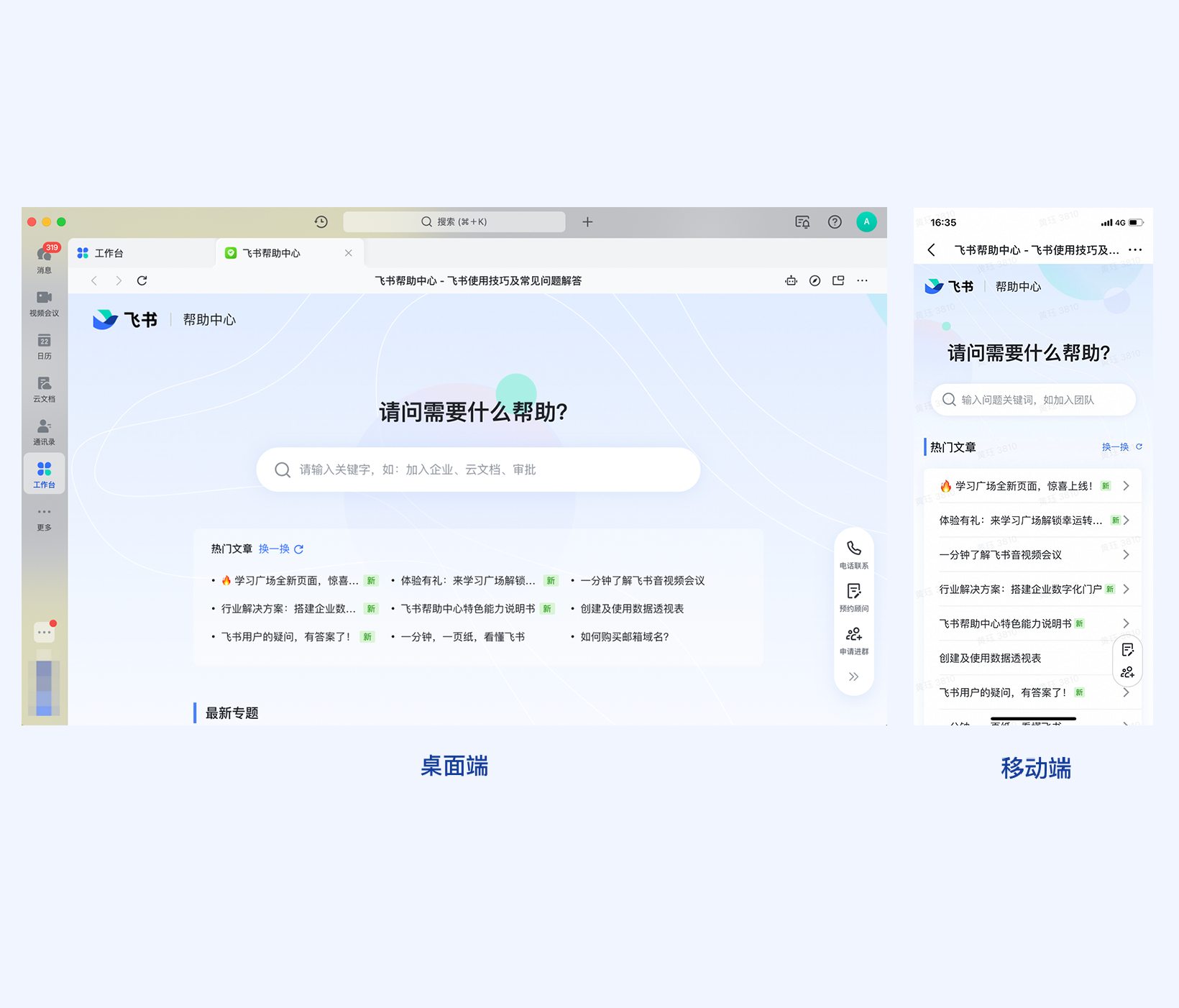Open 消息 from the left sidebar
Screen dimensions: 1179x1008
pos(44,257)
